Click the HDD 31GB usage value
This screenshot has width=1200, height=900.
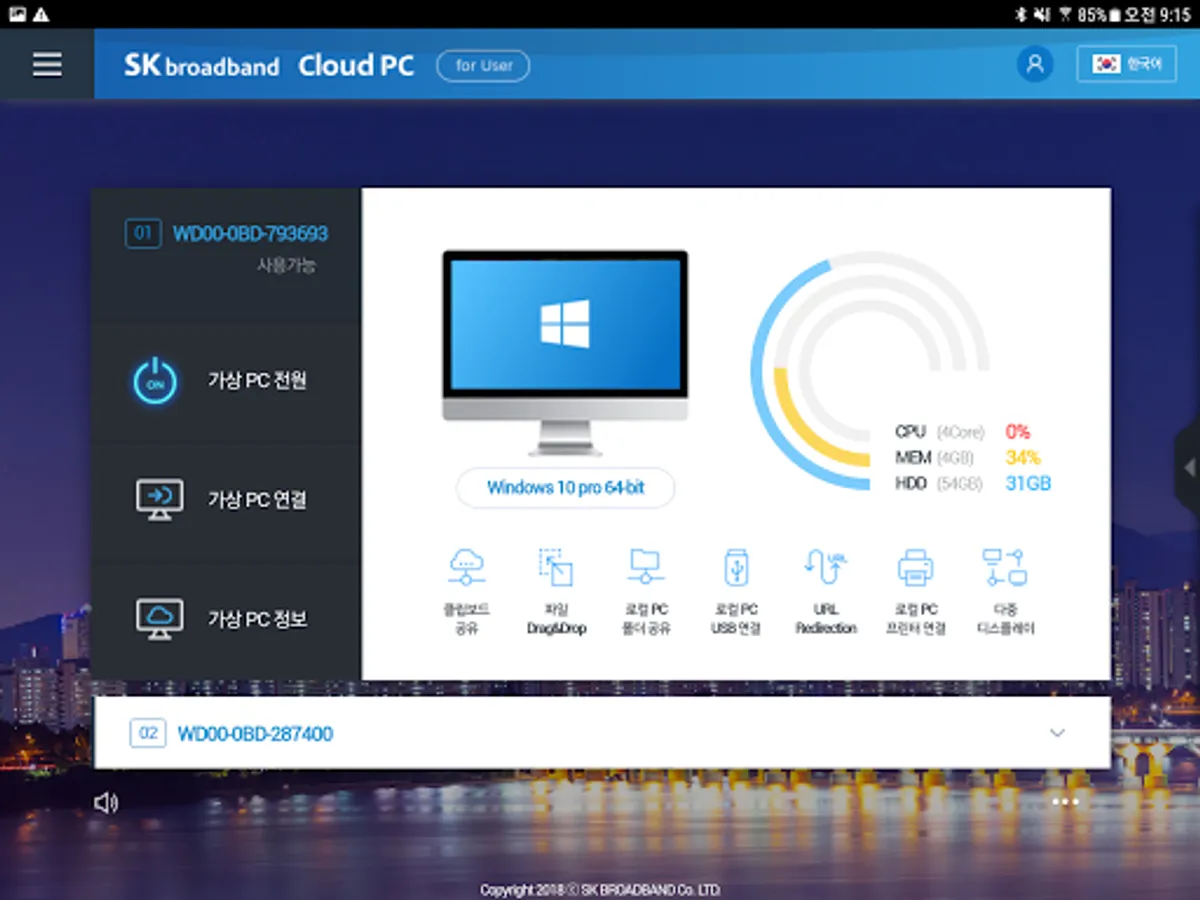[x=1028, y=484]
